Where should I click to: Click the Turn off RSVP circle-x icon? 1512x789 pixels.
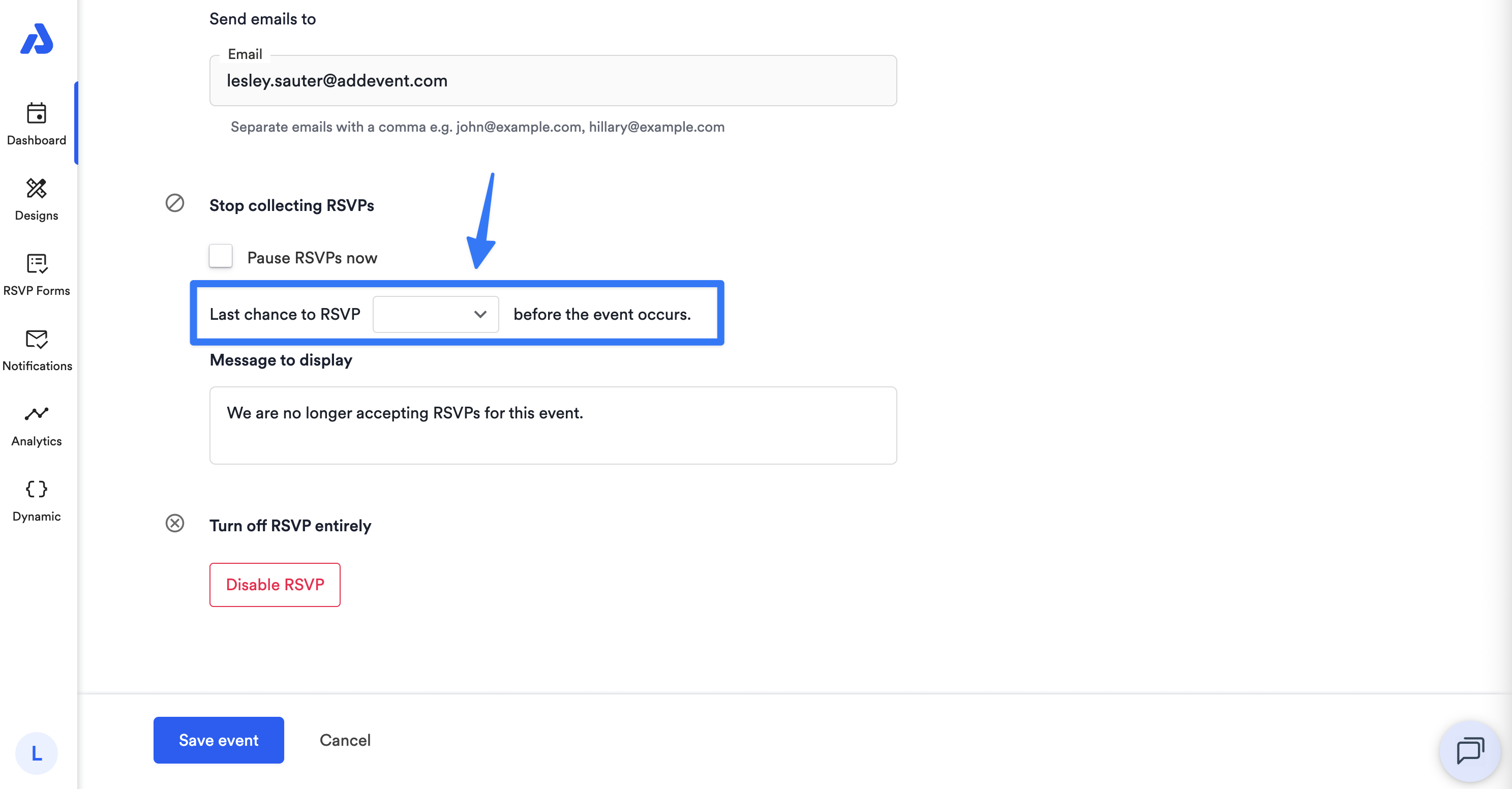175,523
